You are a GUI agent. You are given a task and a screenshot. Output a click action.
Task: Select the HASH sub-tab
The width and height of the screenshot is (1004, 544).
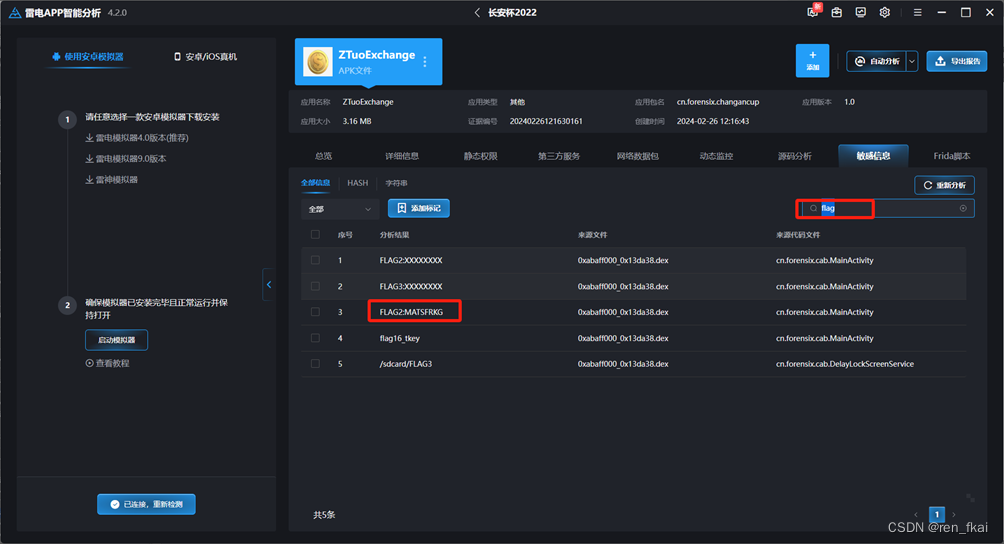(357, 183)
